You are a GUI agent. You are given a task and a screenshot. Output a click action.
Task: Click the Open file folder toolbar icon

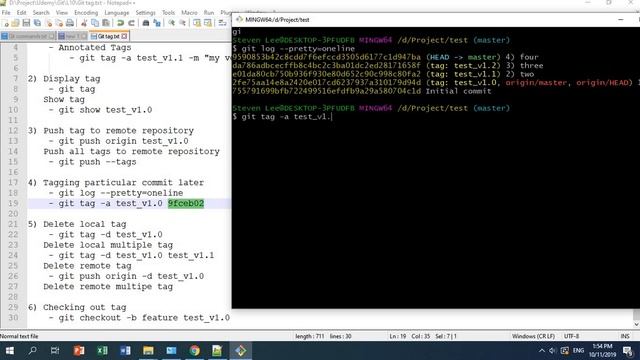[x=16, y=23]
